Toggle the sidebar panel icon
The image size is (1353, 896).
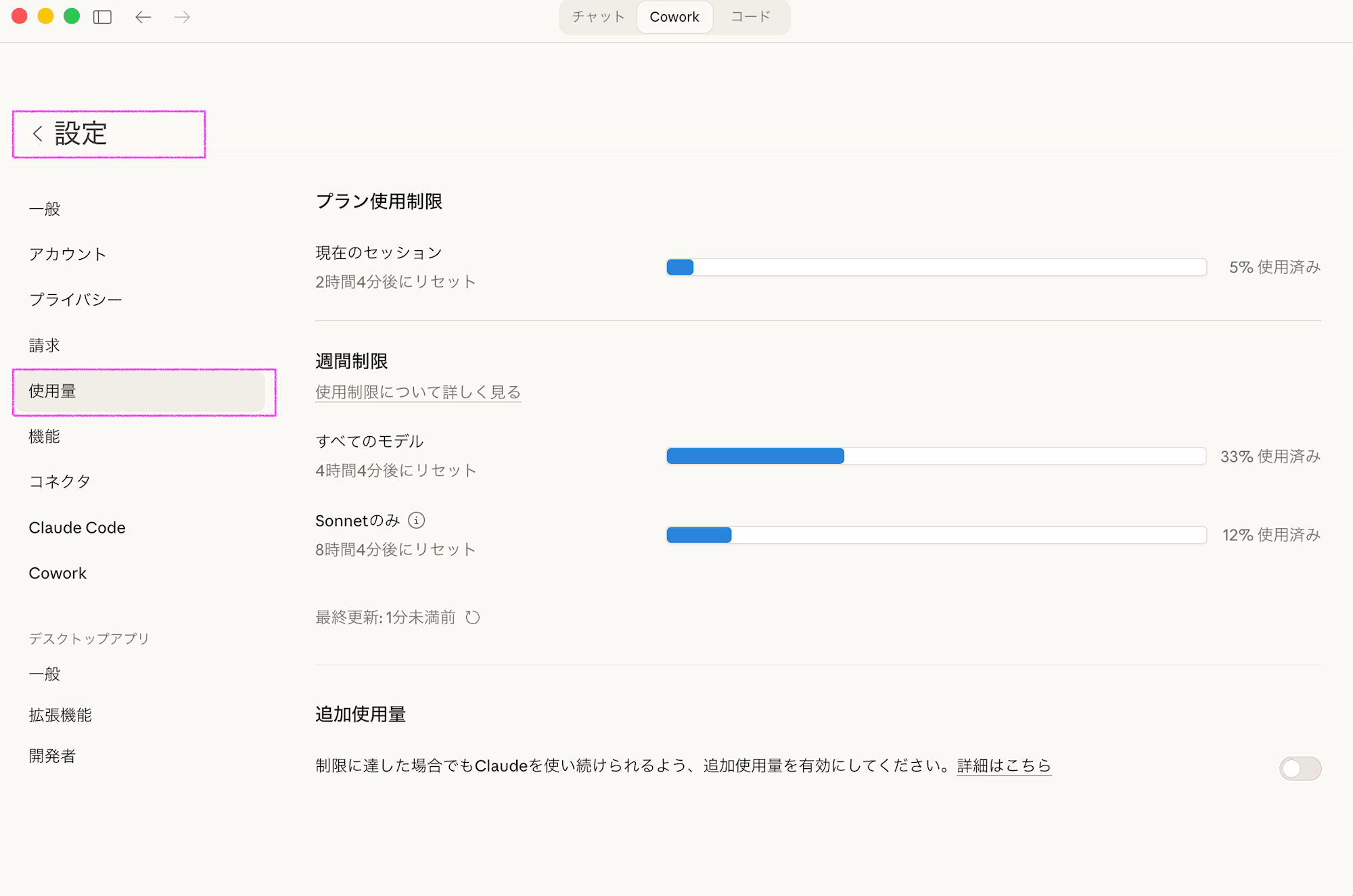(x=103, y=17)
